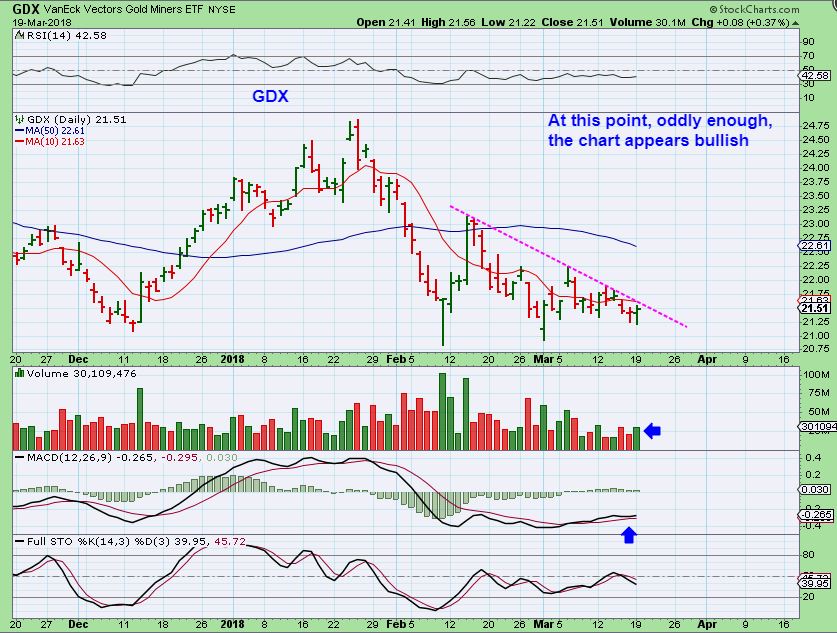The height and width of the screenshot is (633, 837).
Task: Click the 21.51 last price tag
Action: click(x=816, y=308)
